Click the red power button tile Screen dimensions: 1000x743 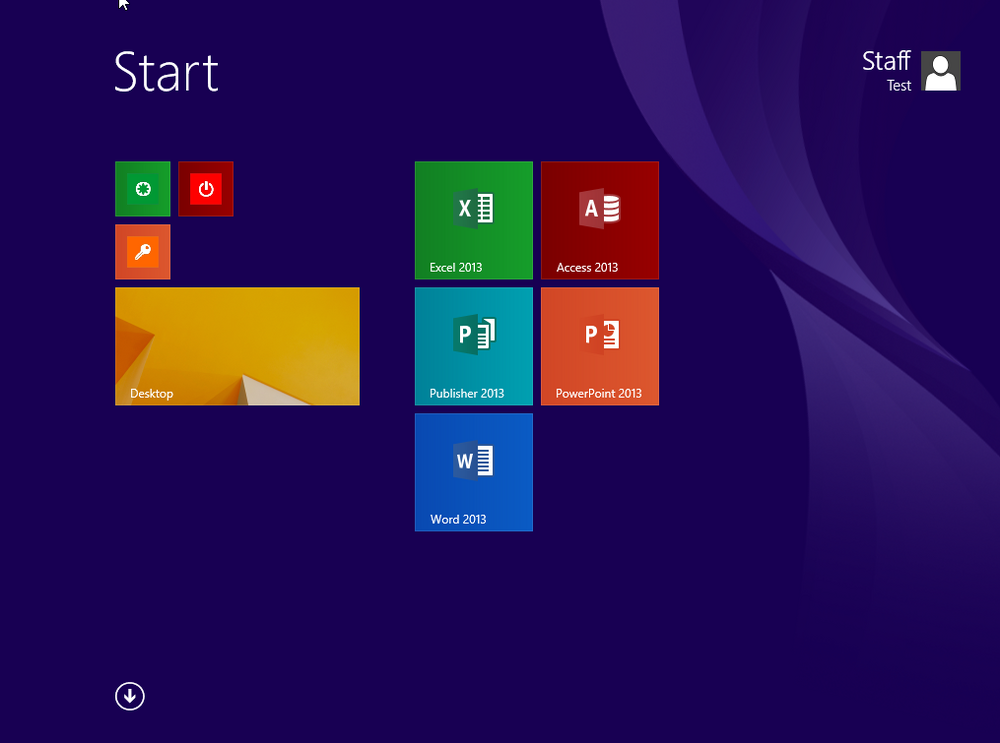click(x=206, y=189)
